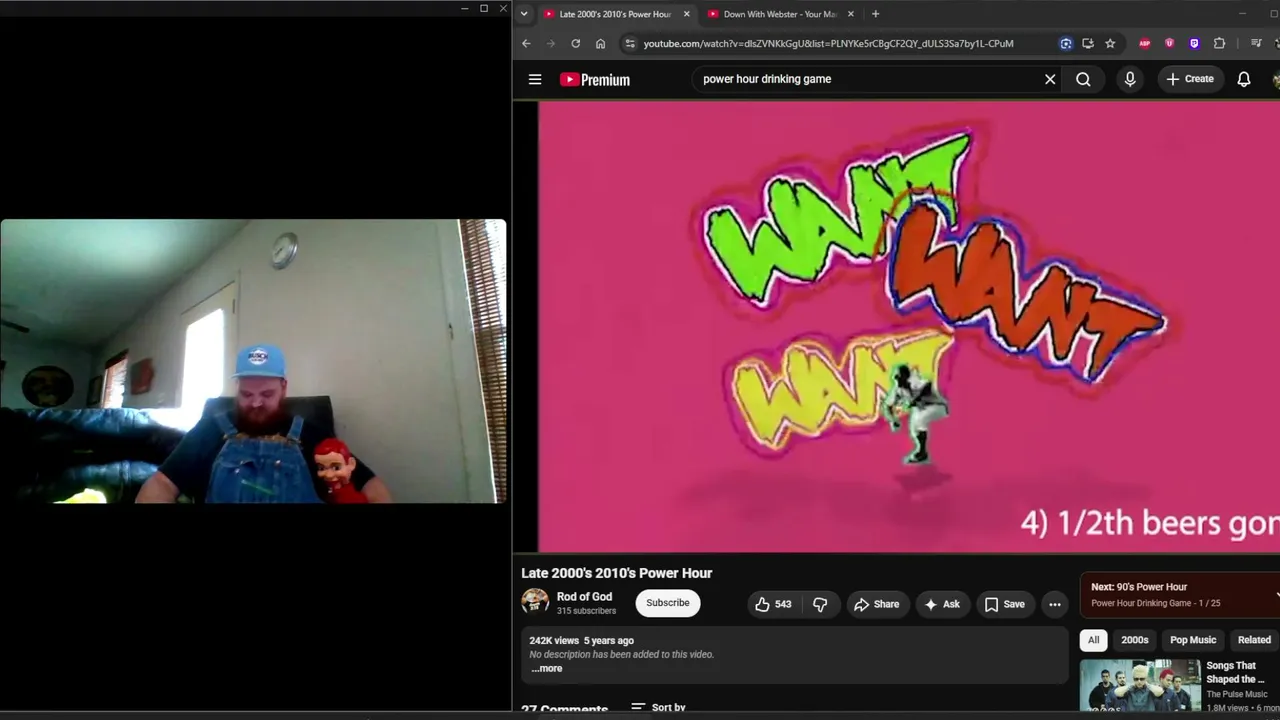Clear the search box with the X
Screen dimensions: 1280x720
click(1050, 79)
